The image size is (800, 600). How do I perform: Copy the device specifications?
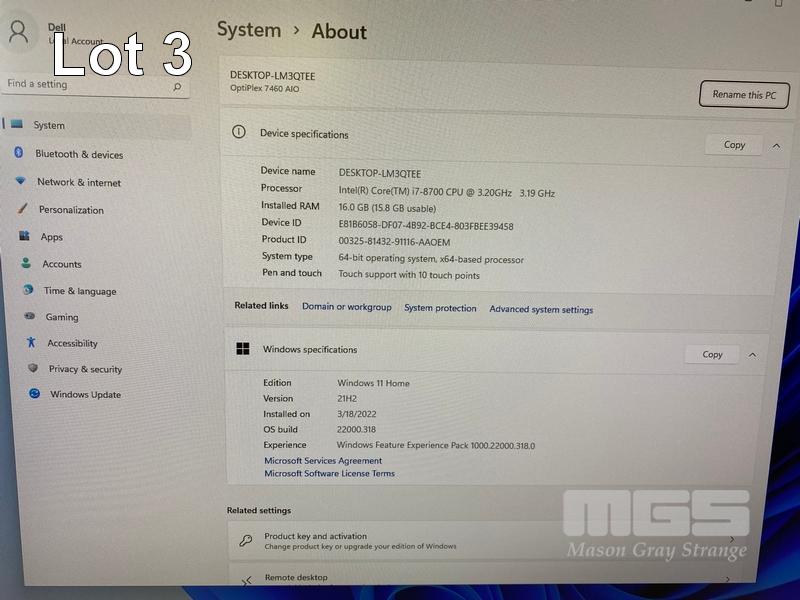734,145
